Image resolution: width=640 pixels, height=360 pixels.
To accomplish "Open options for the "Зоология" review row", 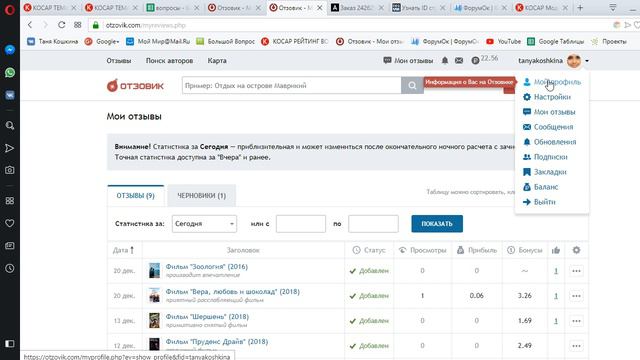I will click(576, 271).
